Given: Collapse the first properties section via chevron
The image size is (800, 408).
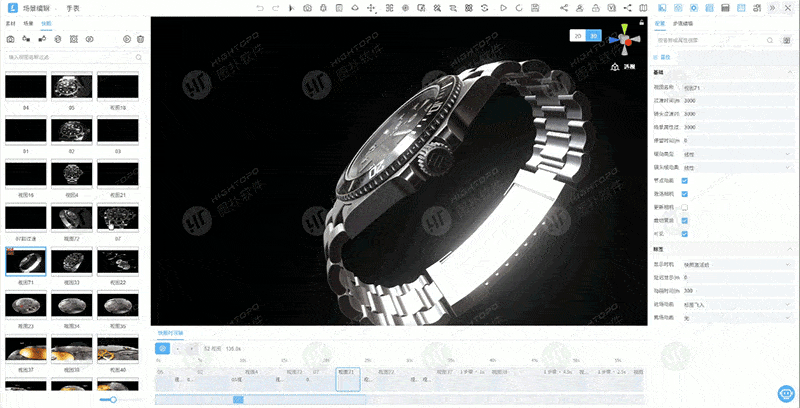Looking at the screenshot, I should click(790, 72).
